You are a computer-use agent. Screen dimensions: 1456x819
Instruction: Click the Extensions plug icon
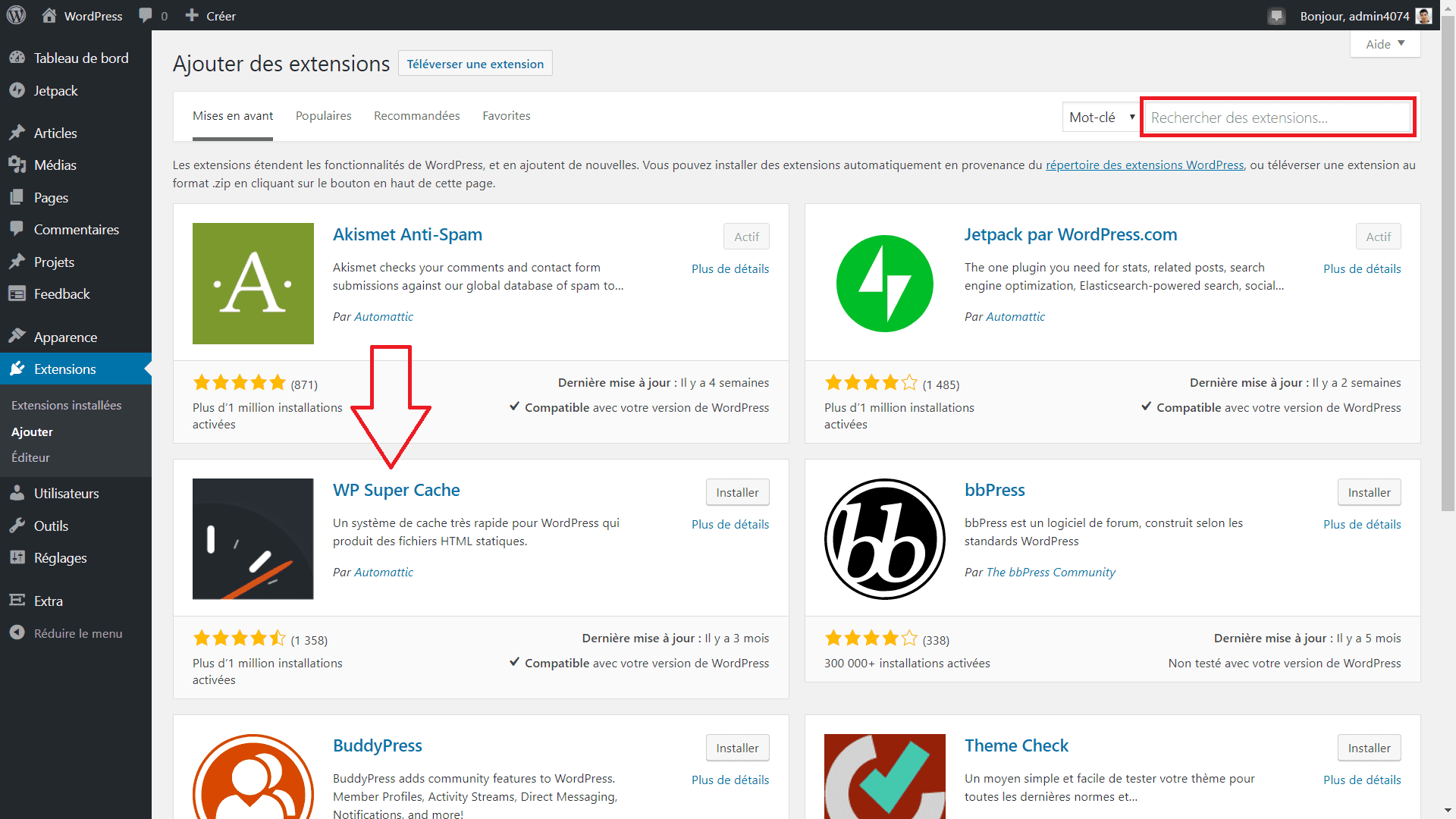click(x=17, y=369)
